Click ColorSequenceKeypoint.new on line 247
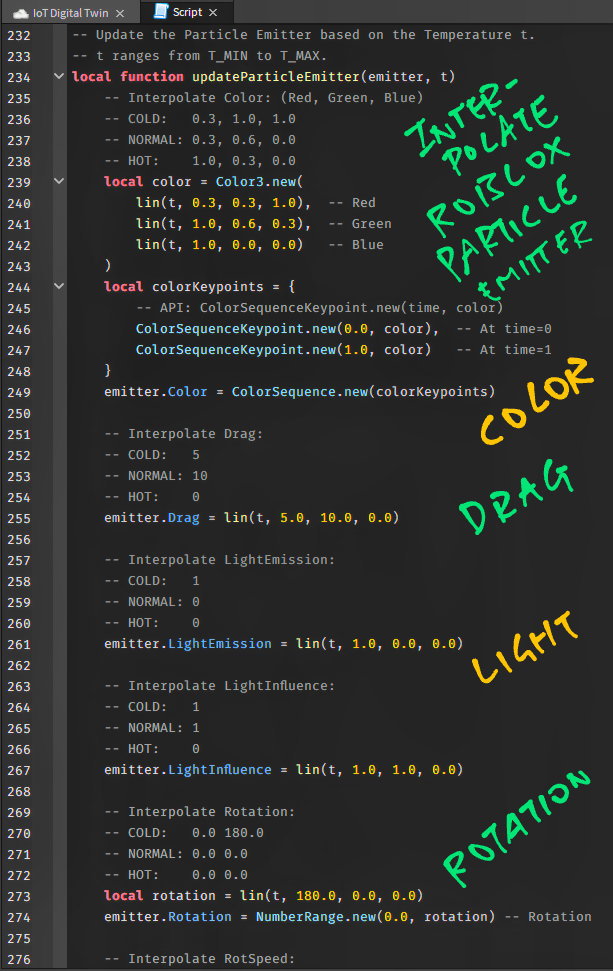The height and width of the screenshot is (971, 613). (236, 350)
